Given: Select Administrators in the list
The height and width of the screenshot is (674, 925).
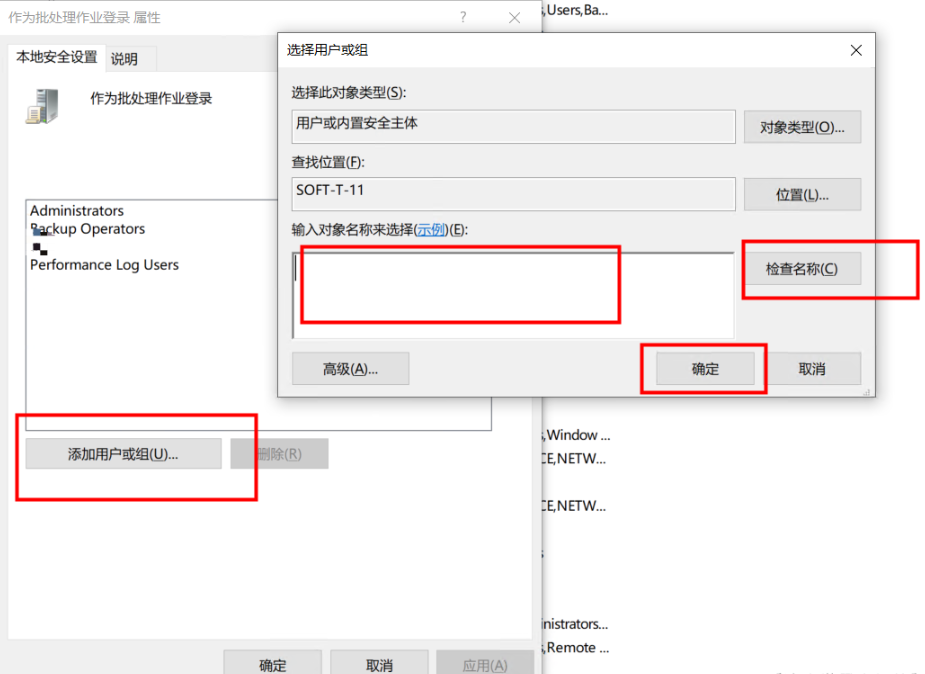Looking at the screenshot, I should click(x=77, y=211).
